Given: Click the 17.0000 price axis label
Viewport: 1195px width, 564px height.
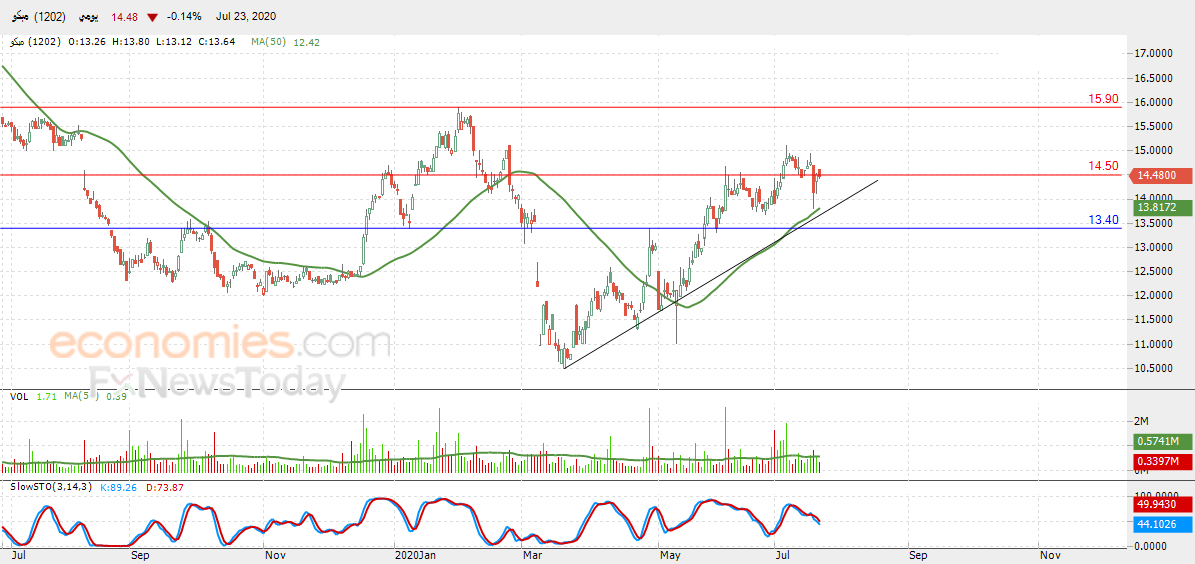Looking at the screenshot, I should point(1151,53).
